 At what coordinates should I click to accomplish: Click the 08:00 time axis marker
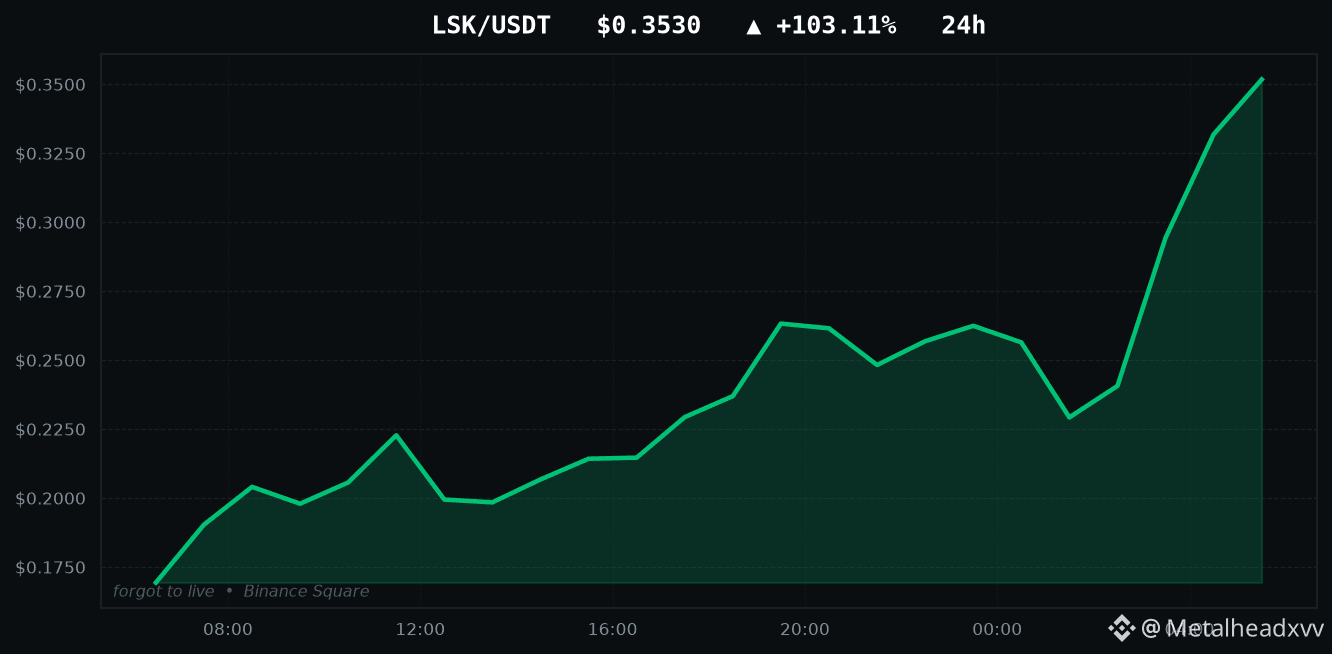point(228,630)
